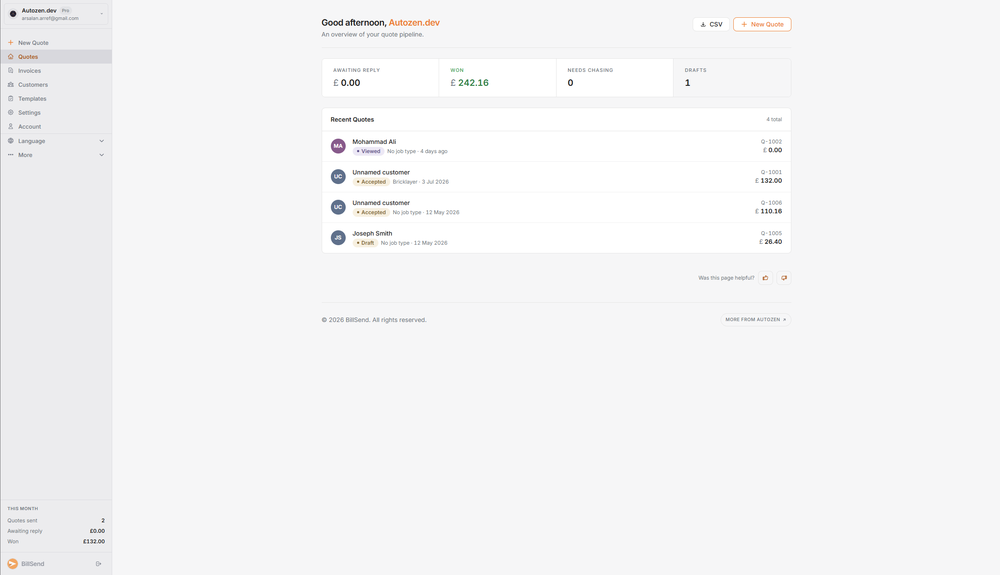Click the Invoices document icon

click(x=10, y=71)
